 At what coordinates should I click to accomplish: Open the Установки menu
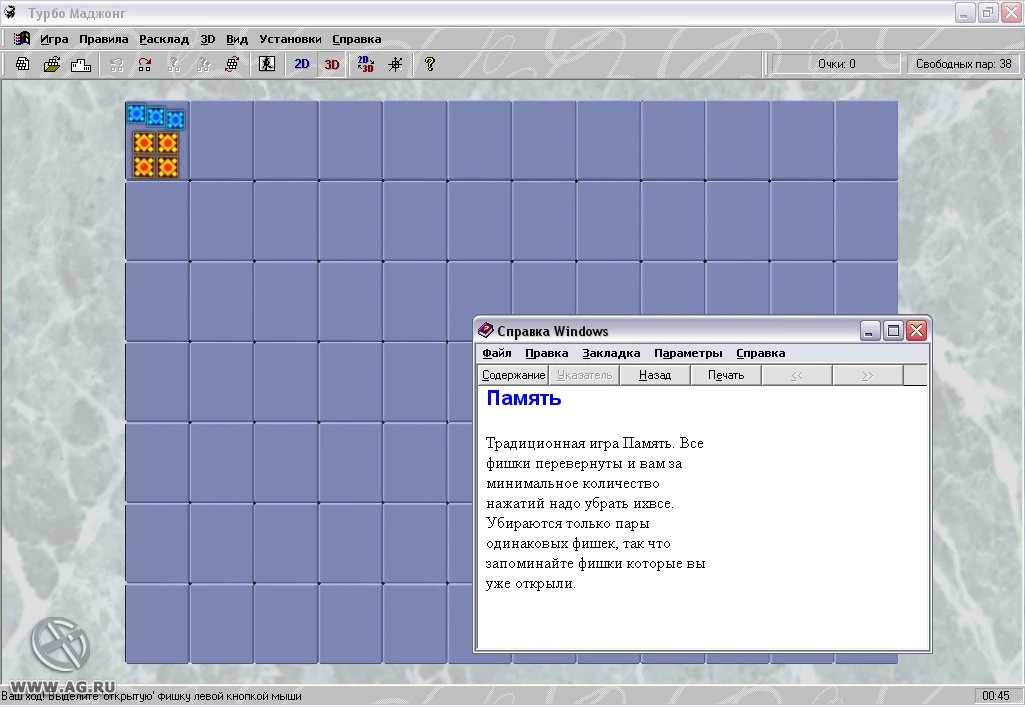tap(290, 39)
